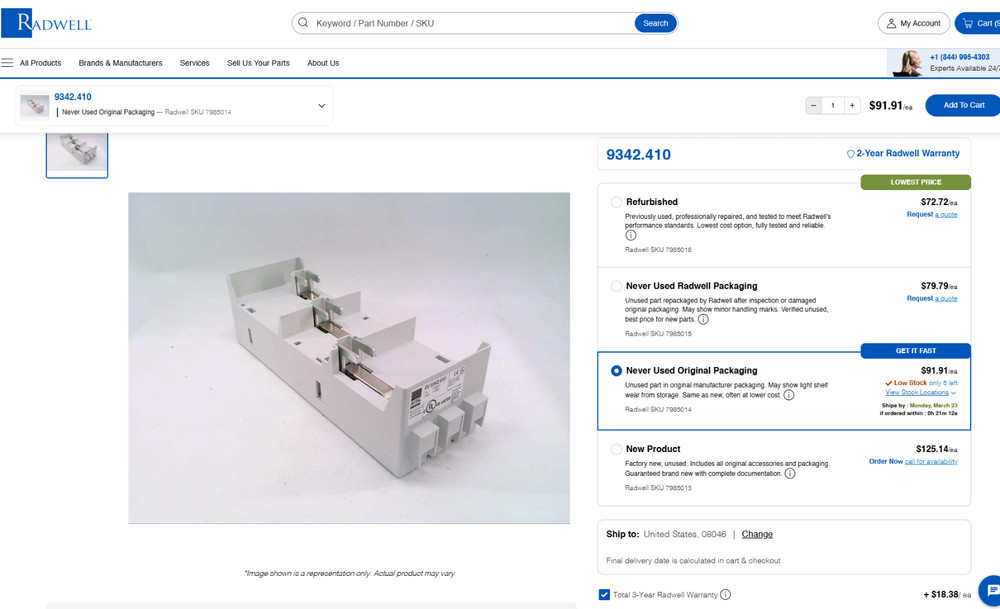Uncheck Total 3-Year Radwell Warranty checkbox
This screenshot has height=609, width=1000.
[x=604, y=594]
